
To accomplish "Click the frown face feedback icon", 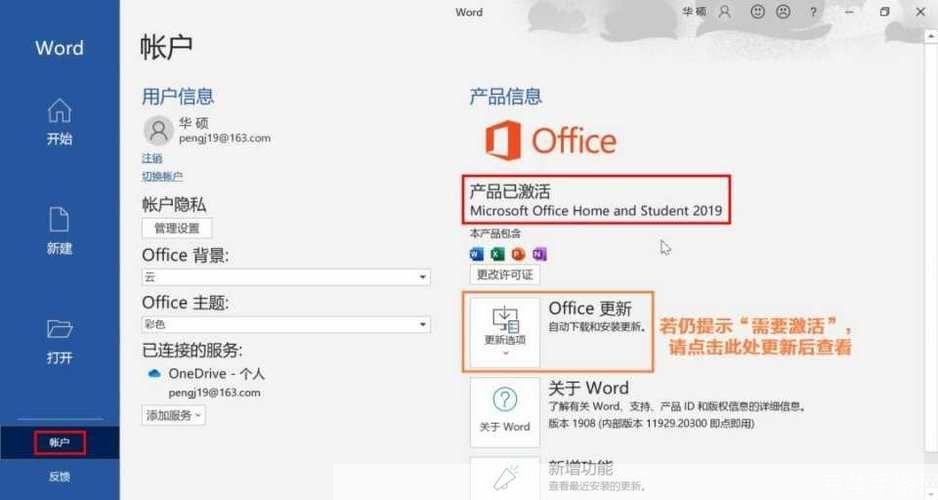I will point(783,11).
